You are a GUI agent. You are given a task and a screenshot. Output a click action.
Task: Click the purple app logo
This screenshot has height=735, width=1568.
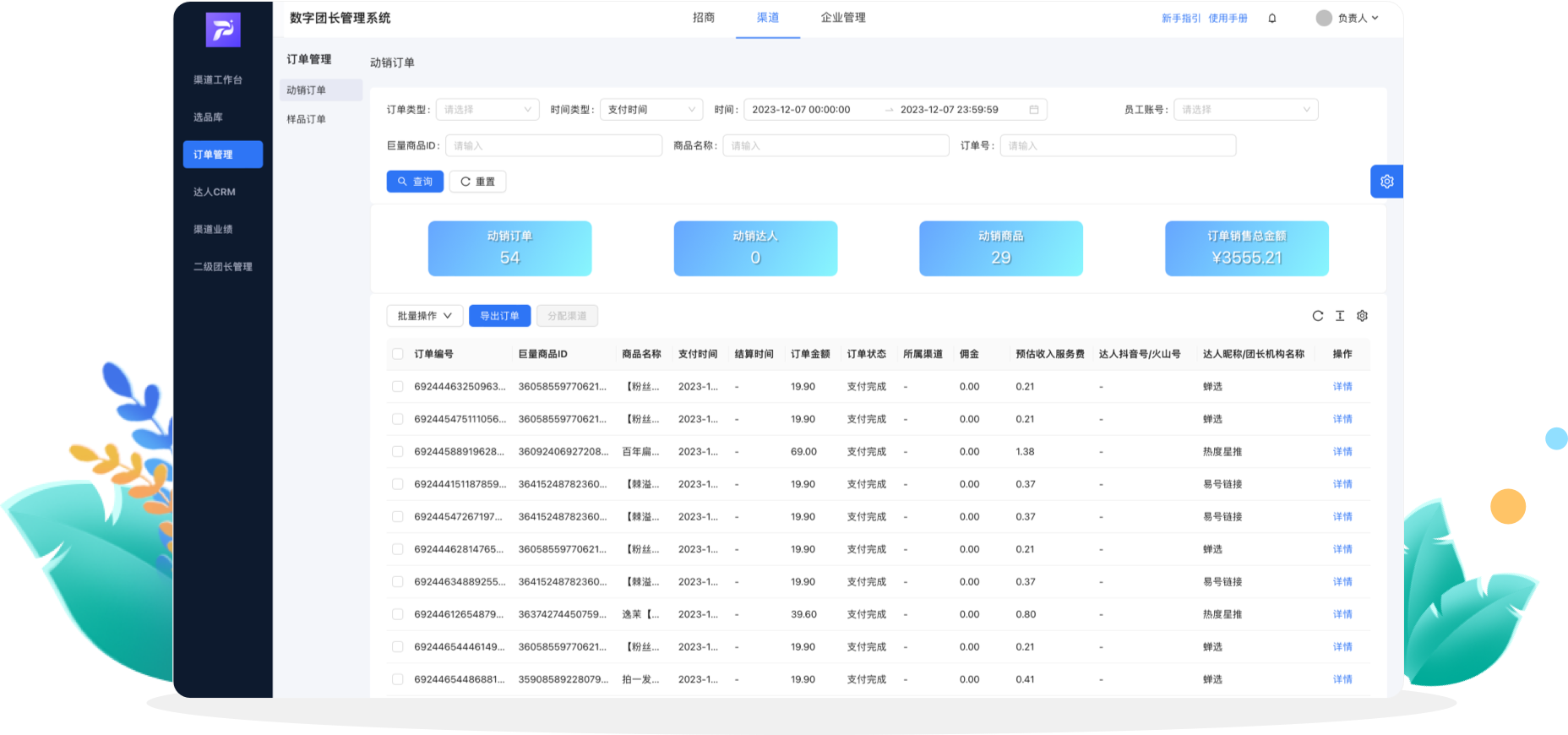pyautogui.click(x=223, y=30)
